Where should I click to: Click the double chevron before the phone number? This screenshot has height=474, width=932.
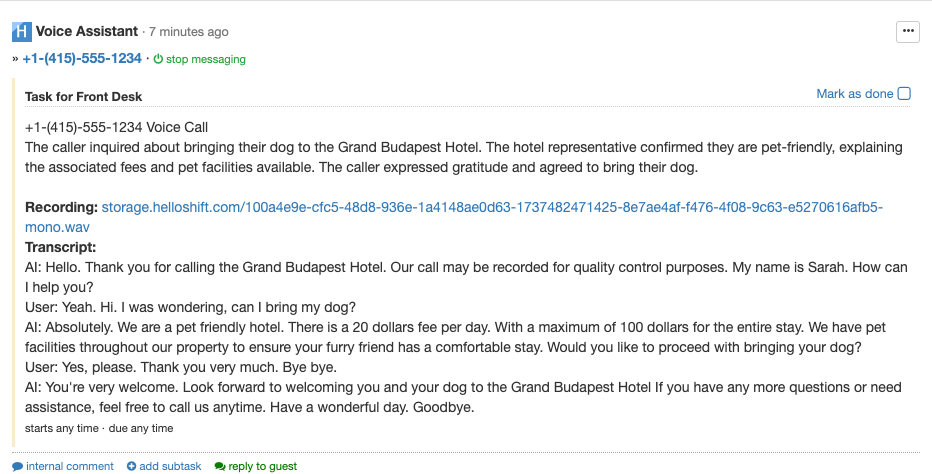(15, 59)
